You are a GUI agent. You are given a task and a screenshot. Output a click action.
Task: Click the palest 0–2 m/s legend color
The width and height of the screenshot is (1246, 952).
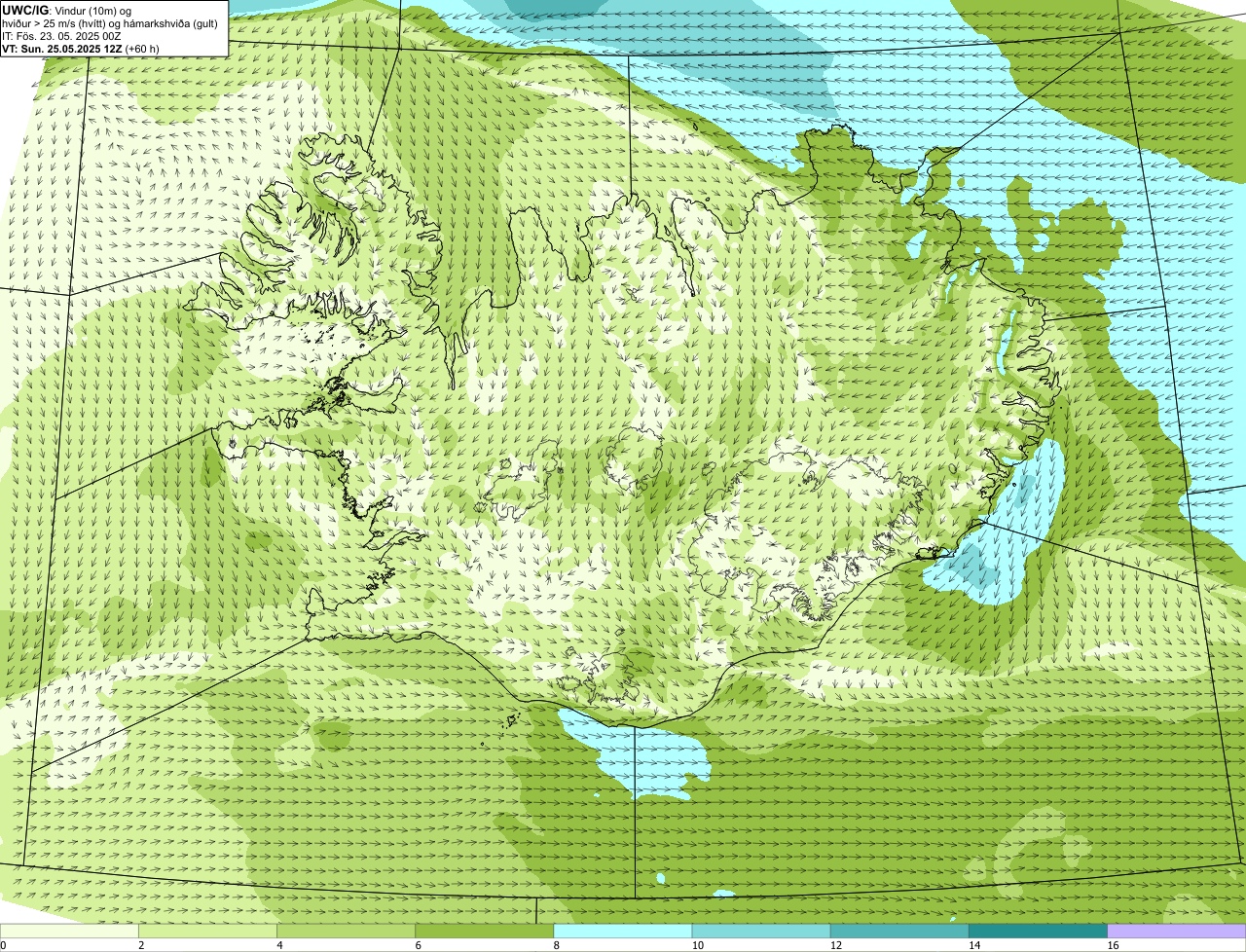(70, 932)
